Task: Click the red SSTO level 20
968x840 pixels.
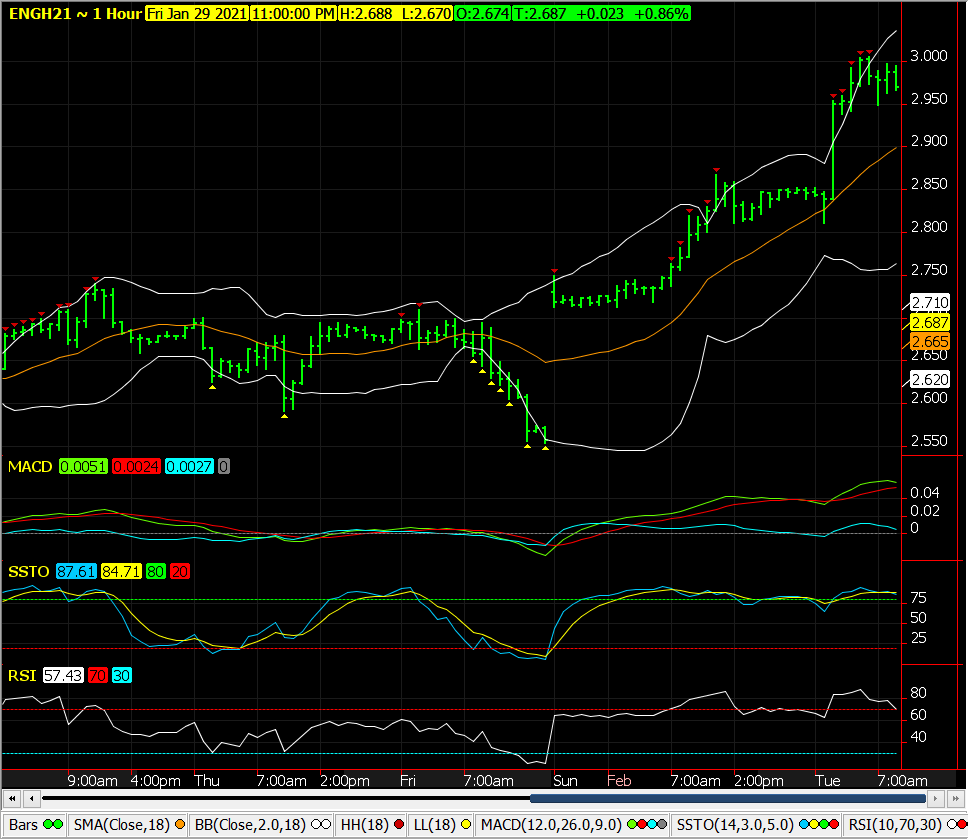Action: pyautogui.click(x=180, y=572)
